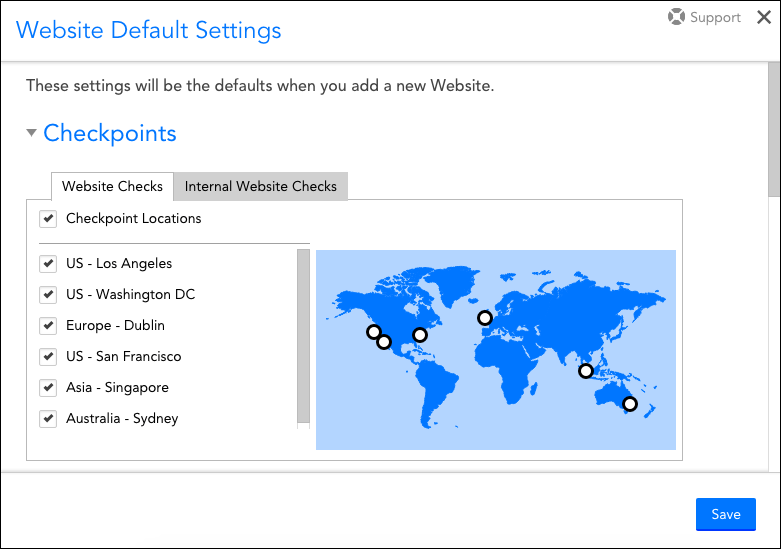Select the Website Checks tab
The width and height of the screenshot is (781, 549).
click(112, 186)
